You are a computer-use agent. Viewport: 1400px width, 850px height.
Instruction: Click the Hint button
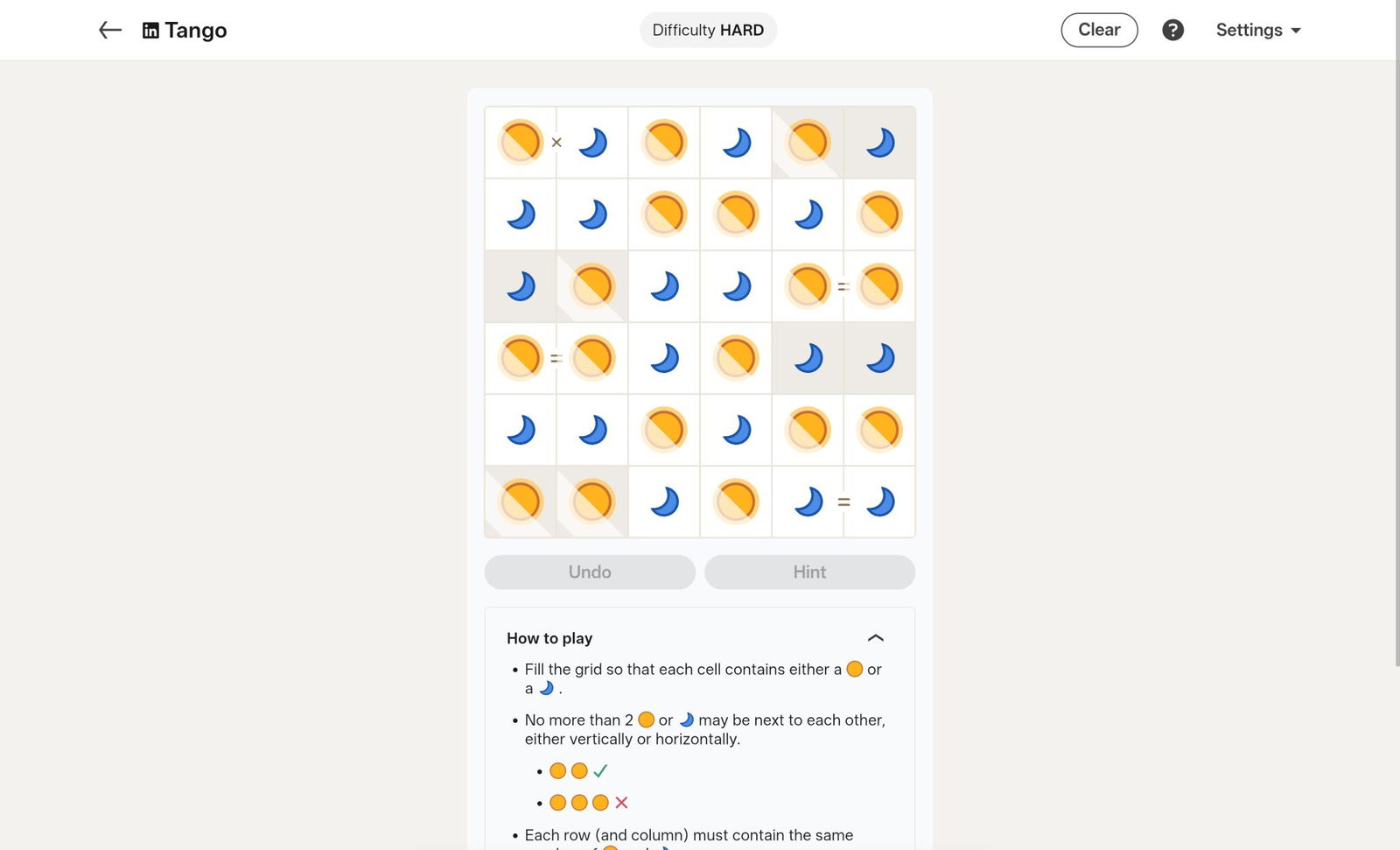click(809, 572)
